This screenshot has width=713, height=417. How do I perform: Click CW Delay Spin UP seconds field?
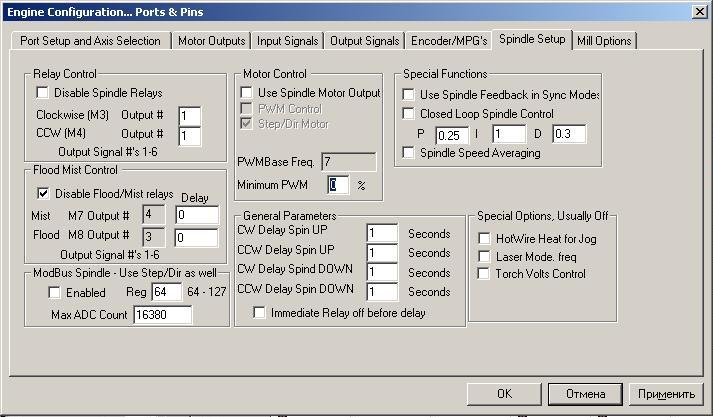[x=382, y=233]
